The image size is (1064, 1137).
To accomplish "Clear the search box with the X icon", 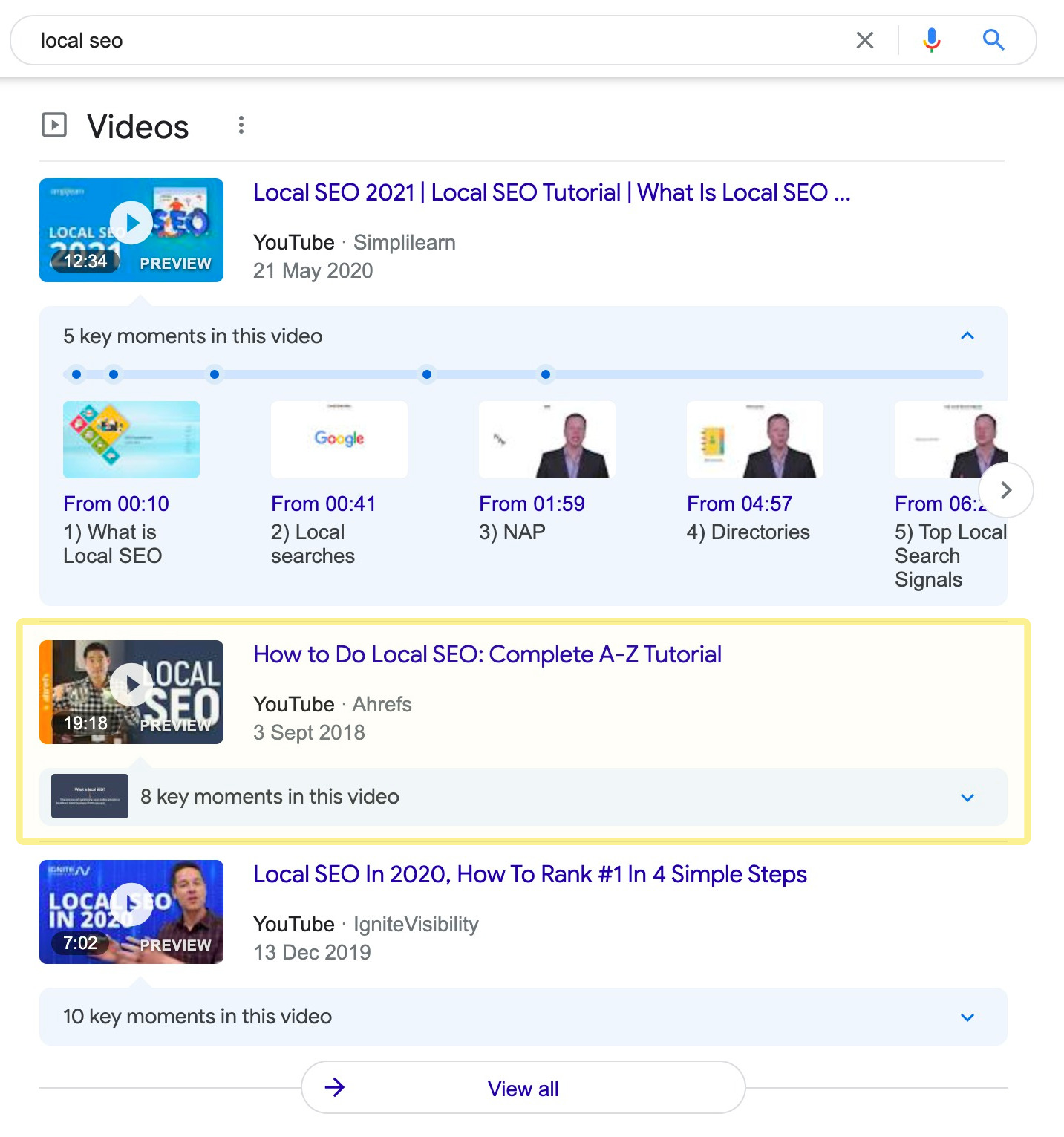I will tap(864, 40).
